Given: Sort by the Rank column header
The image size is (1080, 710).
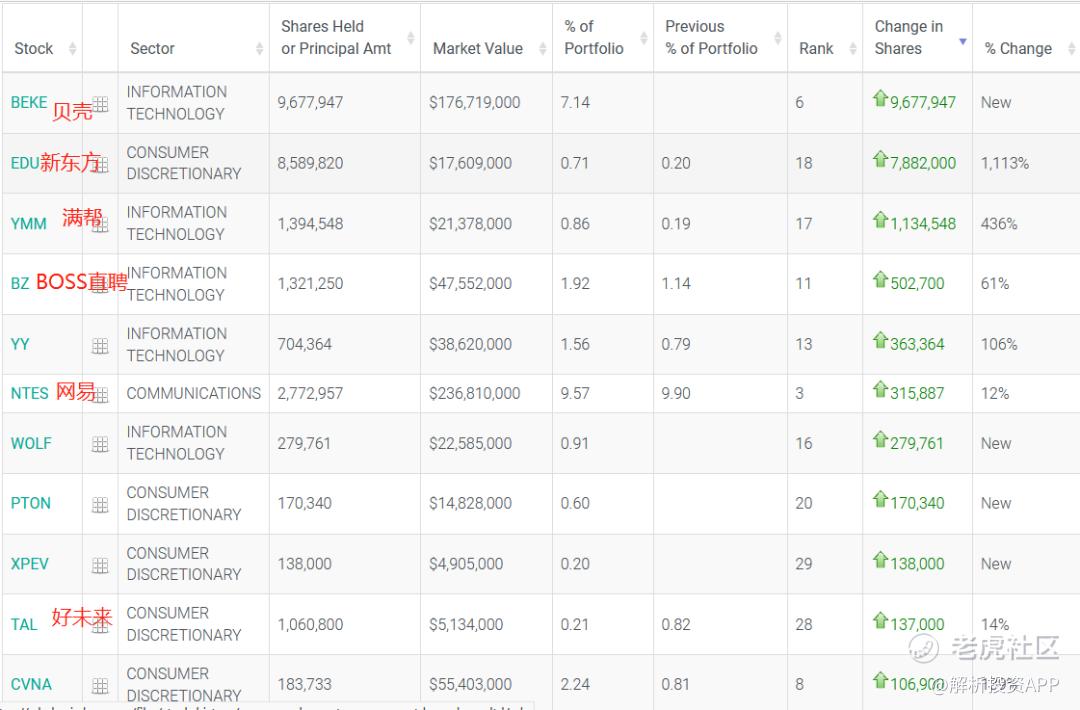Looking at the screenshot, I should coord(816,48).
